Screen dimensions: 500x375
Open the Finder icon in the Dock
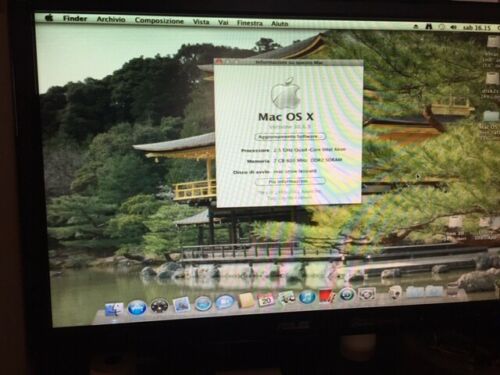click(114, 310)
